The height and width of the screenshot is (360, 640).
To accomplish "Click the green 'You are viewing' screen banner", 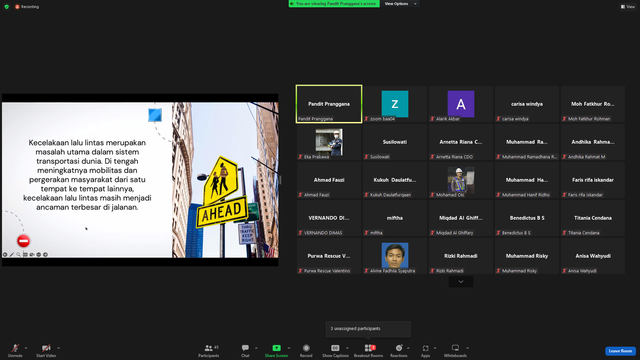I will click(334, 4).
